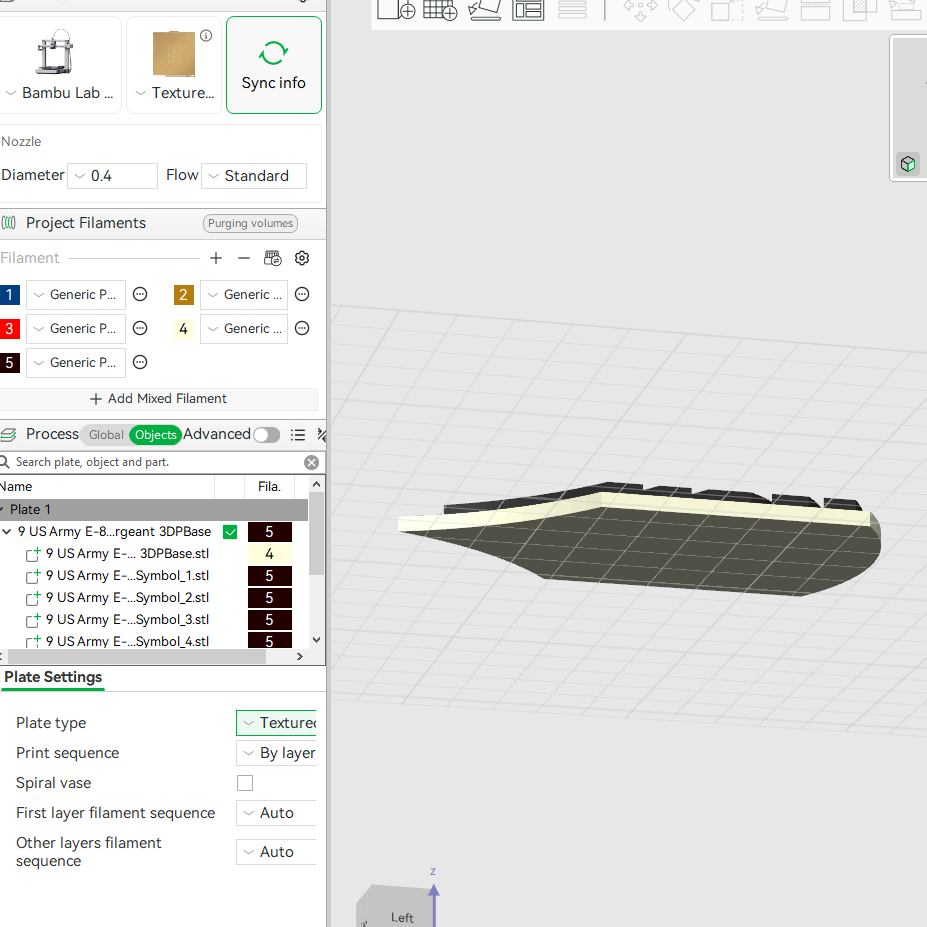Click the info icon on plate card
927x927 pixels.
(x=206, y=35)
